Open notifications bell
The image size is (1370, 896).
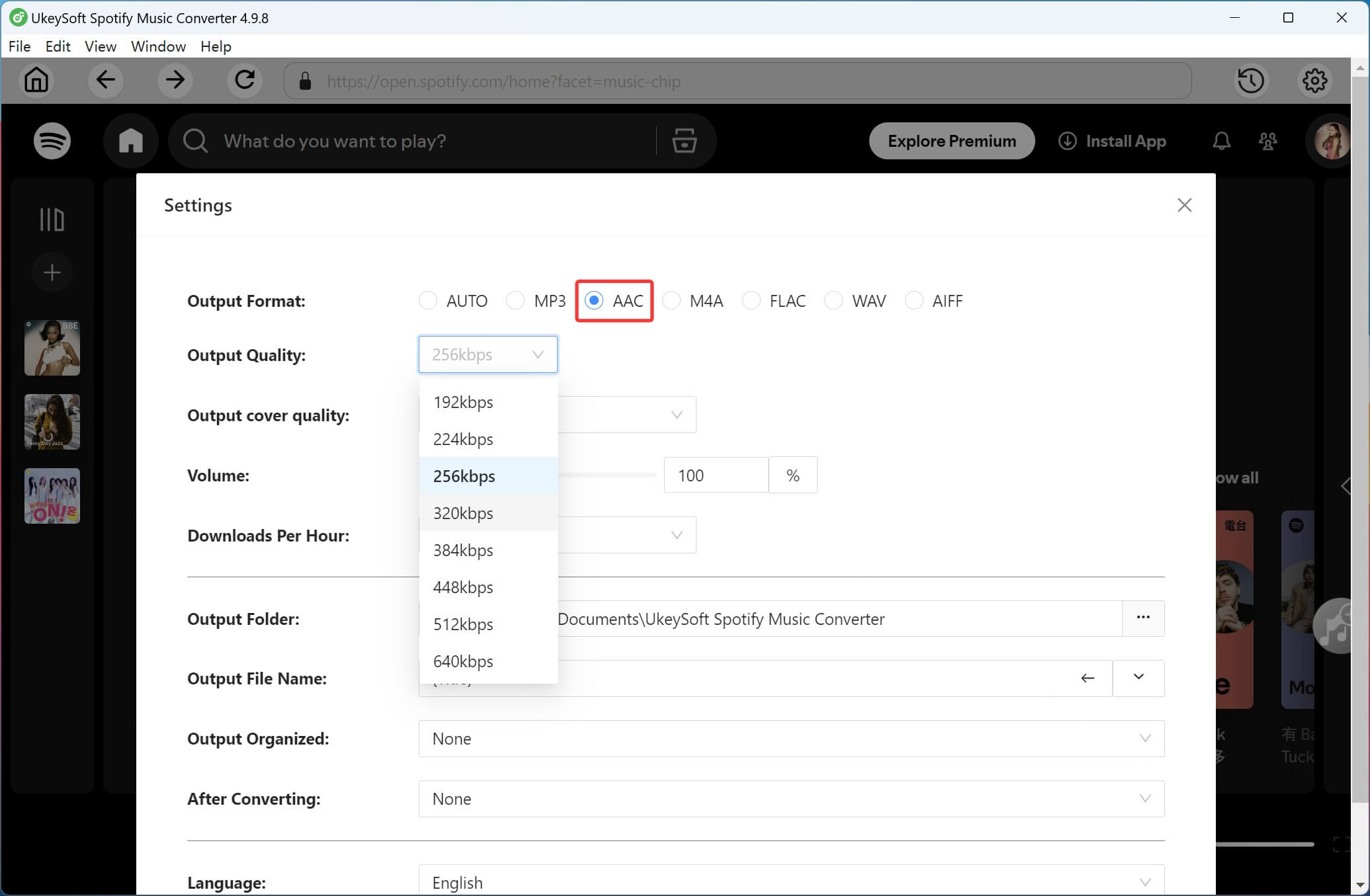tap(1221, 141)
